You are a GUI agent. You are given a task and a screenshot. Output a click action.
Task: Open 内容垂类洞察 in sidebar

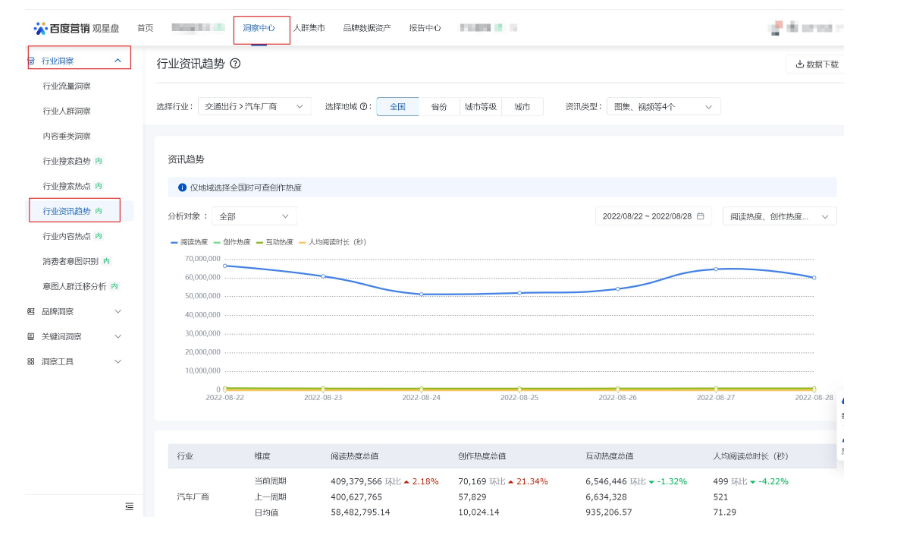click(x=66, y=136)
